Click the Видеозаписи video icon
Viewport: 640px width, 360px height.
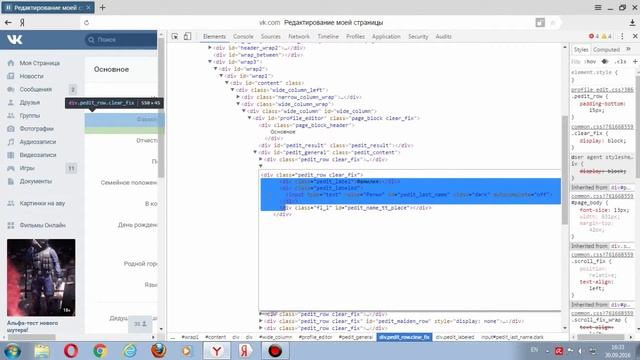pyautogui.click(x=11, y=155)
